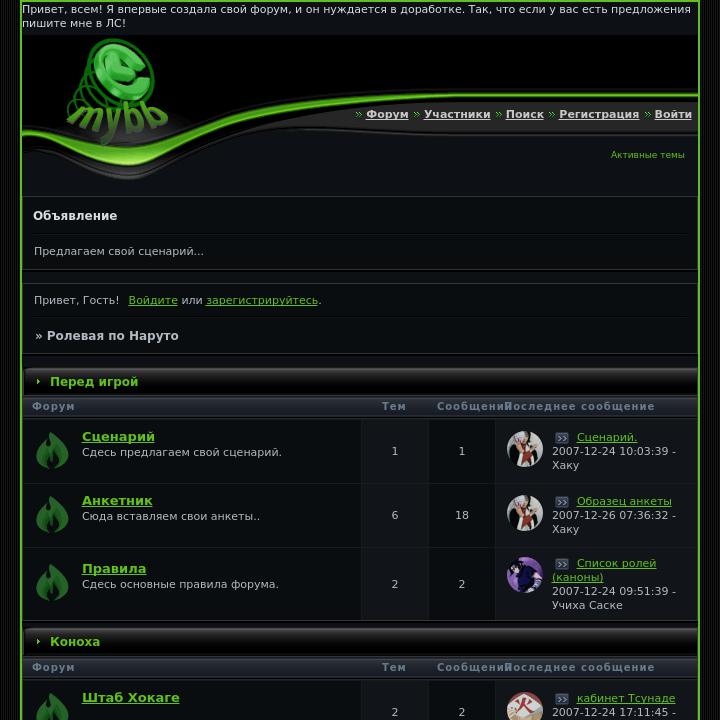The width and height of the screenshot is (720, 720).
Task: Click Войти in top navigation
Action: pos(673,114)
